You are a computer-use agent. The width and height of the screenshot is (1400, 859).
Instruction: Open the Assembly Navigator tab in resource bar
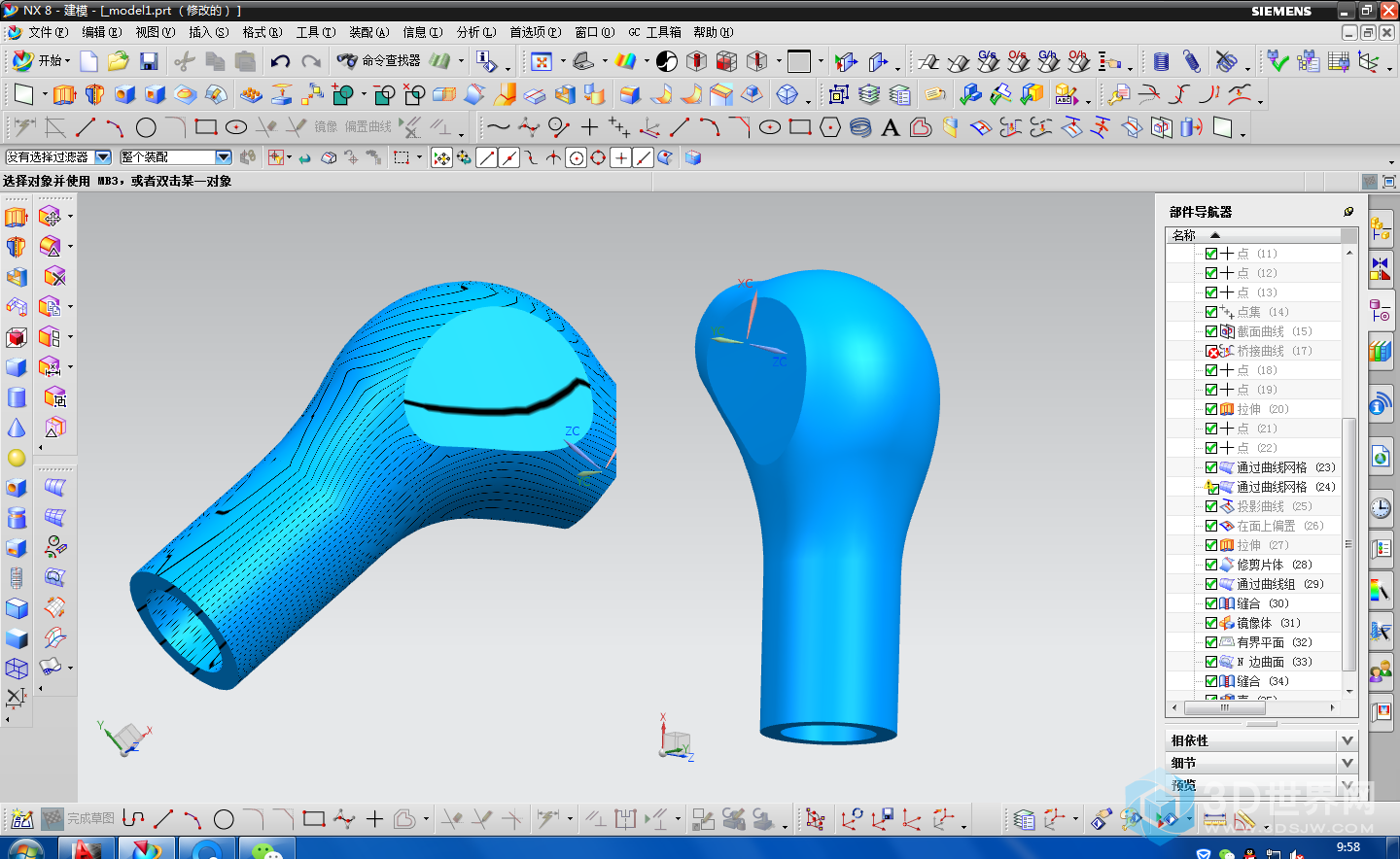1381,229
